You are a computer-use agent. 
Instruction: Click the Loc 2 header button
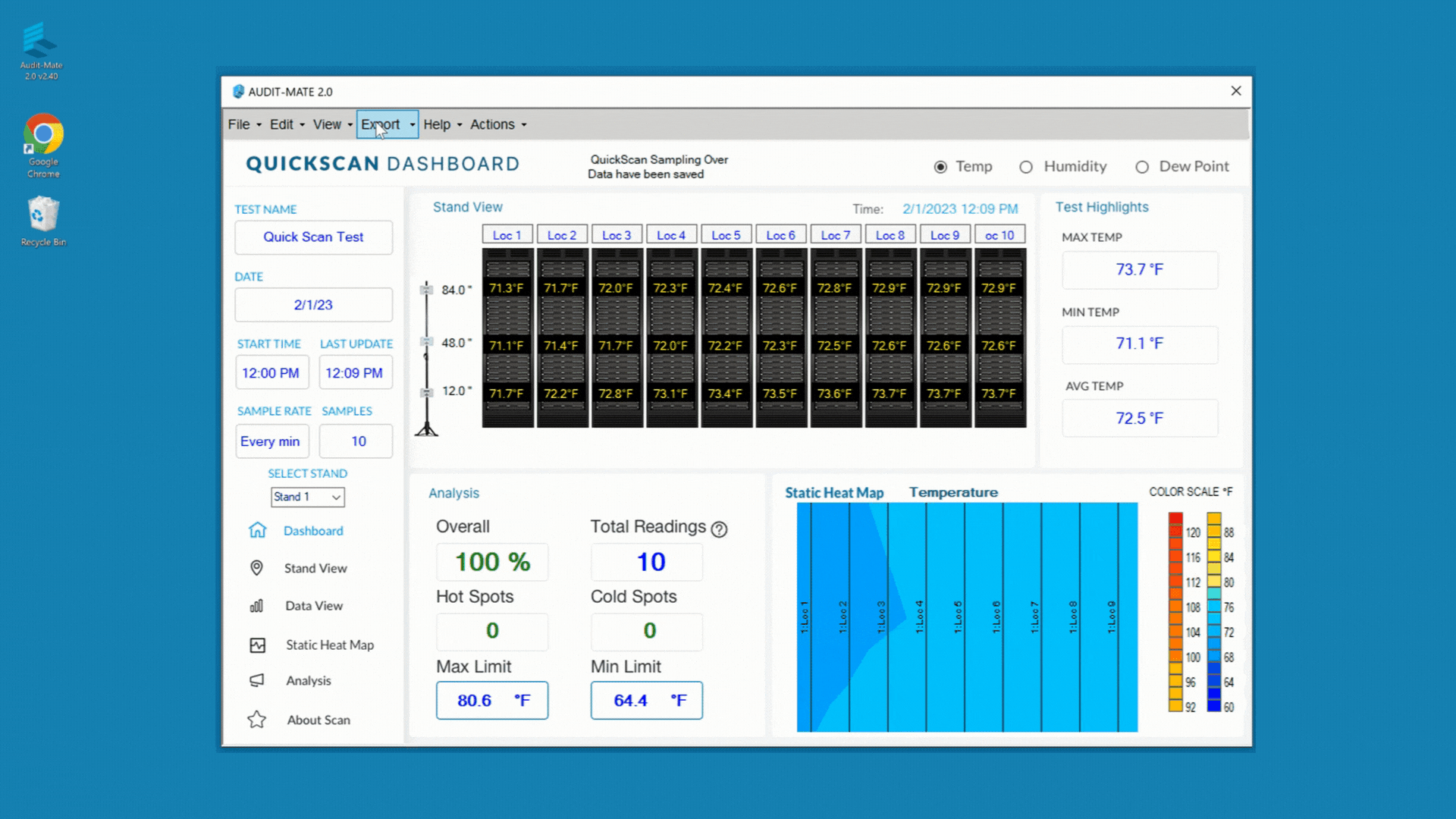562,235
